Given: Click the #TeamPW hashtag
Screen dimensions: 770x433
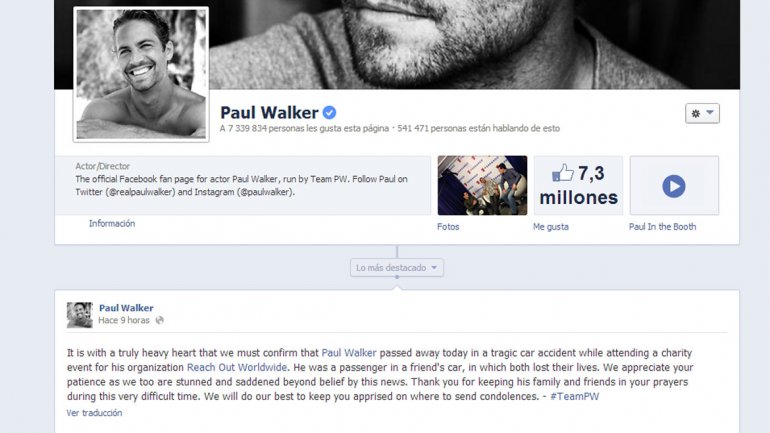Looking at the screenshot, I should click(575, 397).
